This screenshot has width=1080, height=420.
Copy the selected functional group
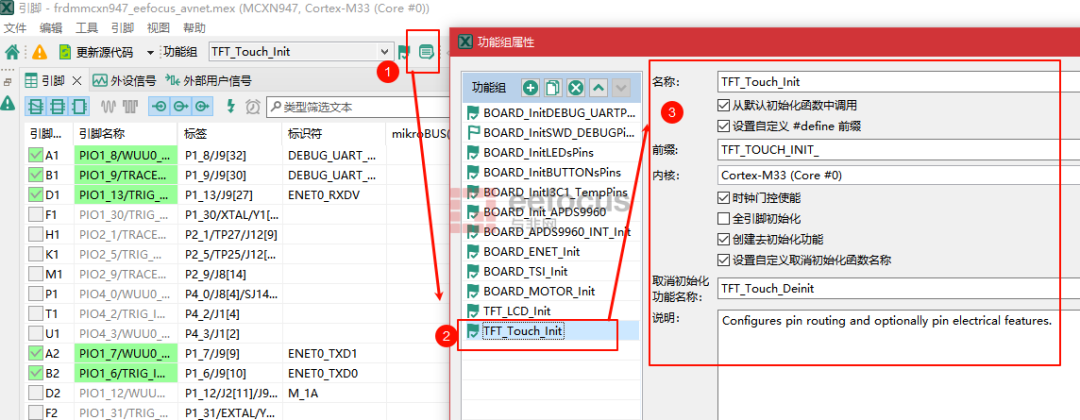(553, 87)
